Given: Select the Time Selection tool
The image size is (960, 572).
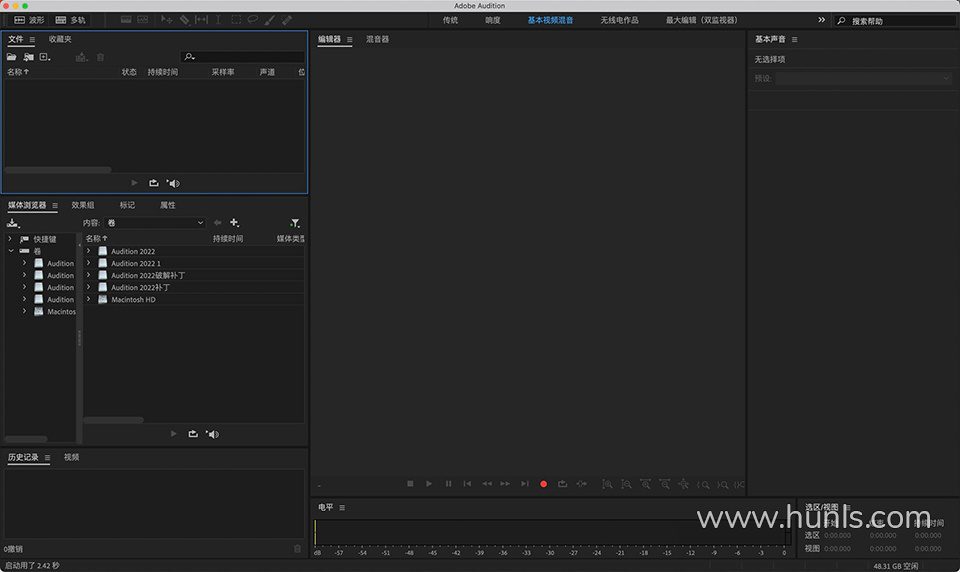Looking at the screenshot, I should (218, 20).
